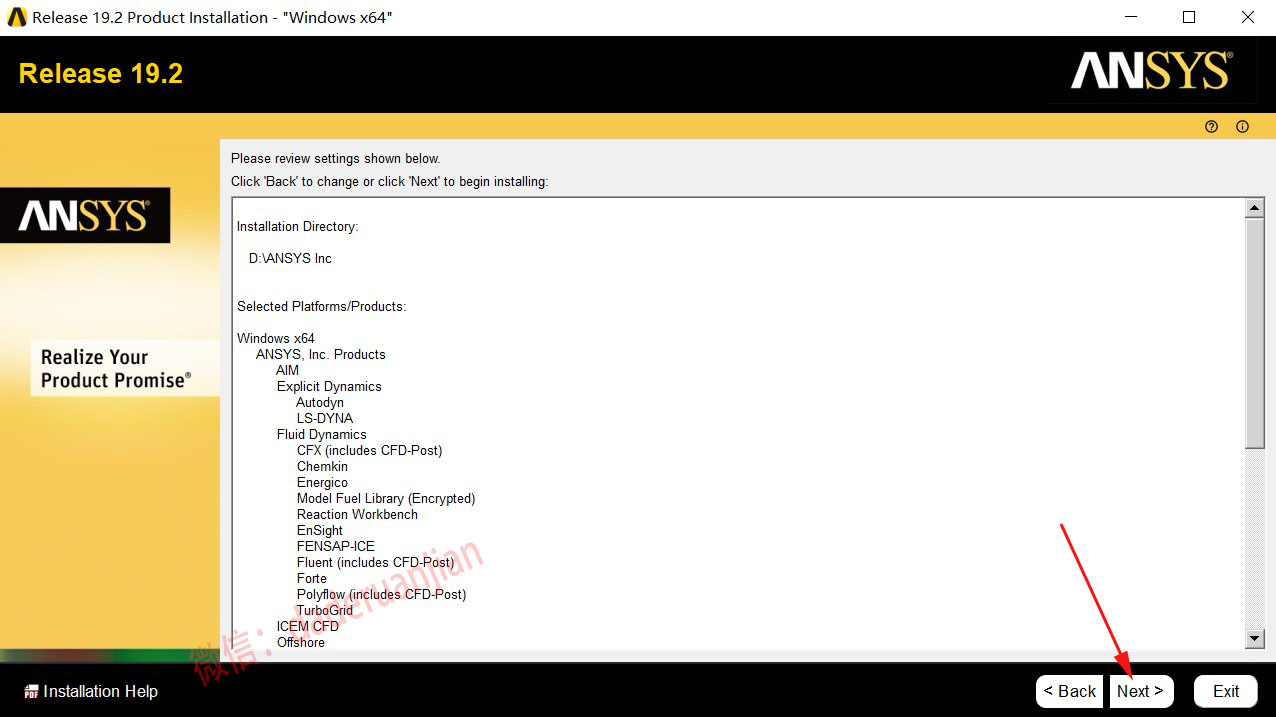Click the 'Installation Directory:' heading

click(297, 227)
